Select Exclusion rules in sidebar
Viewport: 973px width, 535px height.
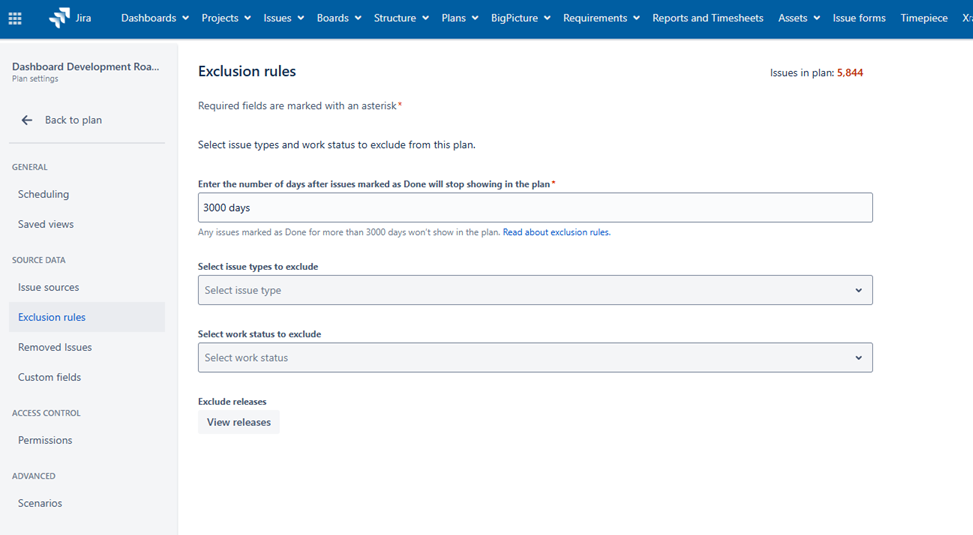87,317
